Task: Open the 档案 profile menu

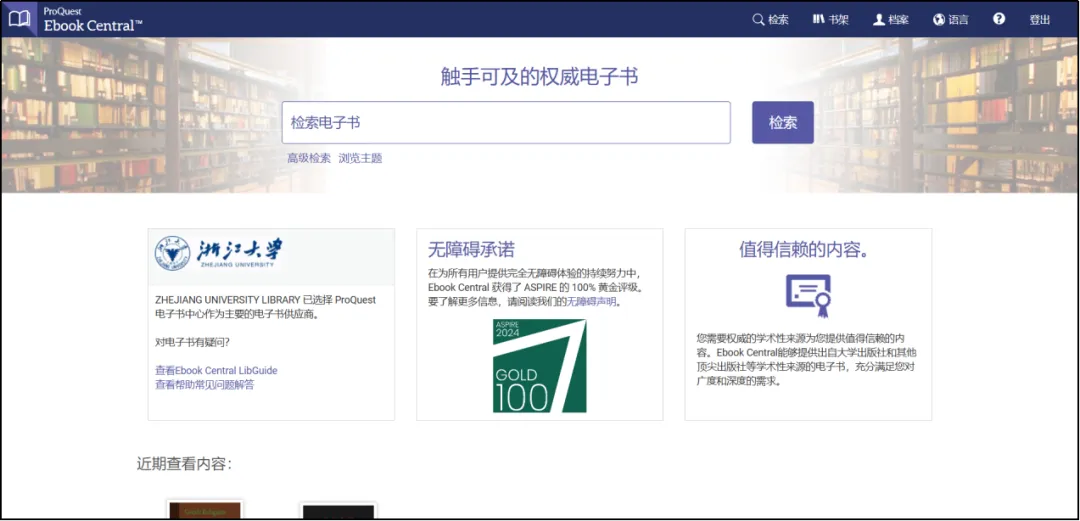Action: point(891,20)
